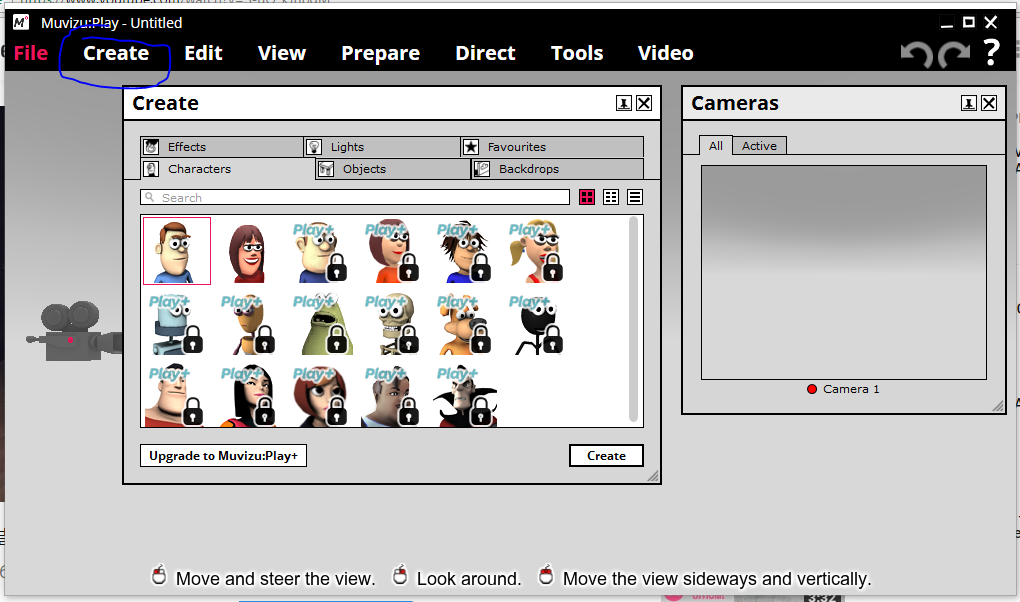This screenshot has width=1020, height=602.
Task: Select locked grey-haired man character
Action: click(x=392, y=396)
